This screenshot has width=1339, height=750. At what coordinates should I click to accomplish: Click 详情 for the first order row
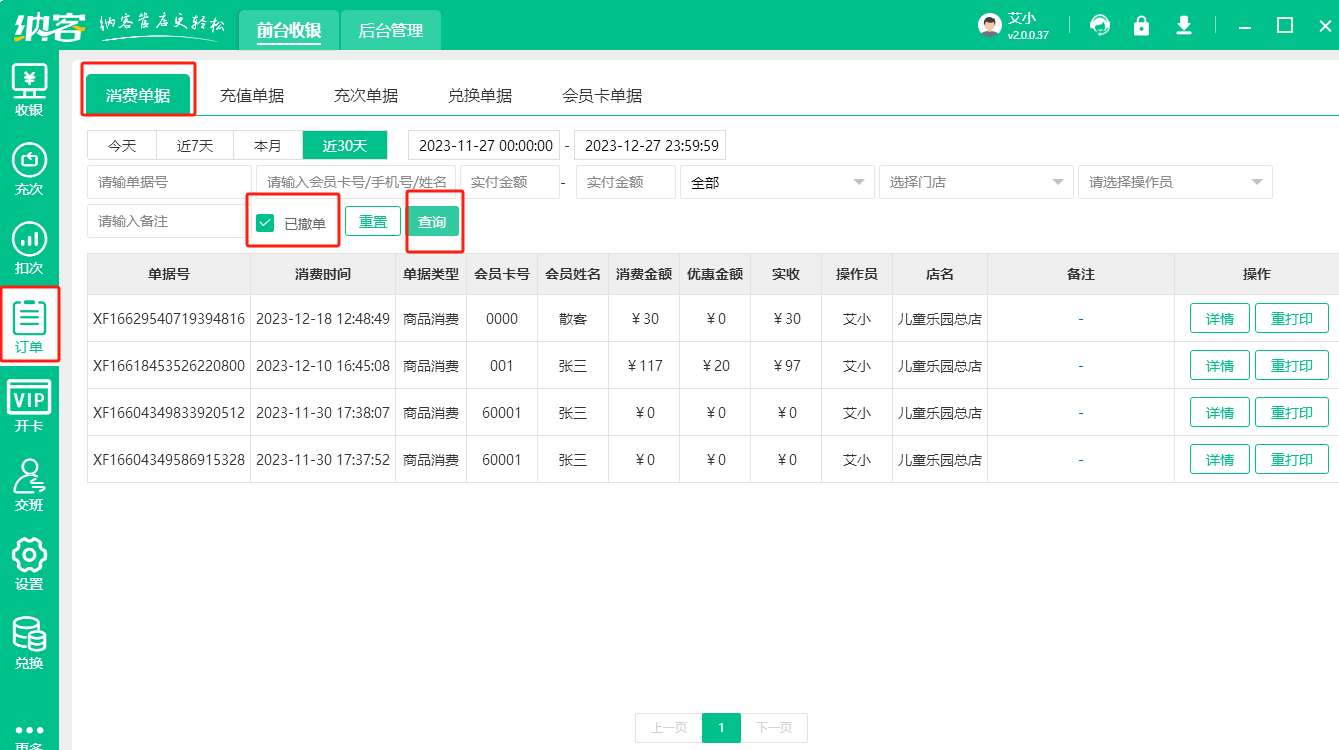point(1219,319)
